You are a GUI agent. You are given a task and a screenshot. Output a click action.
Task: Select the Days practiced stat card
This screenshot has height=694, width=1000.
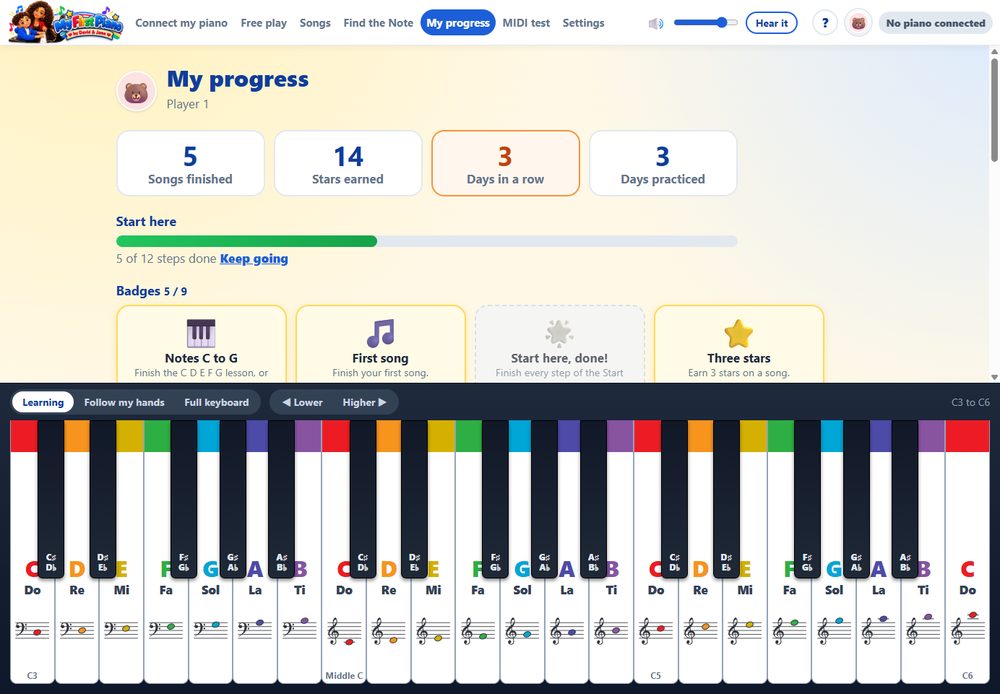tap(663, 163)
